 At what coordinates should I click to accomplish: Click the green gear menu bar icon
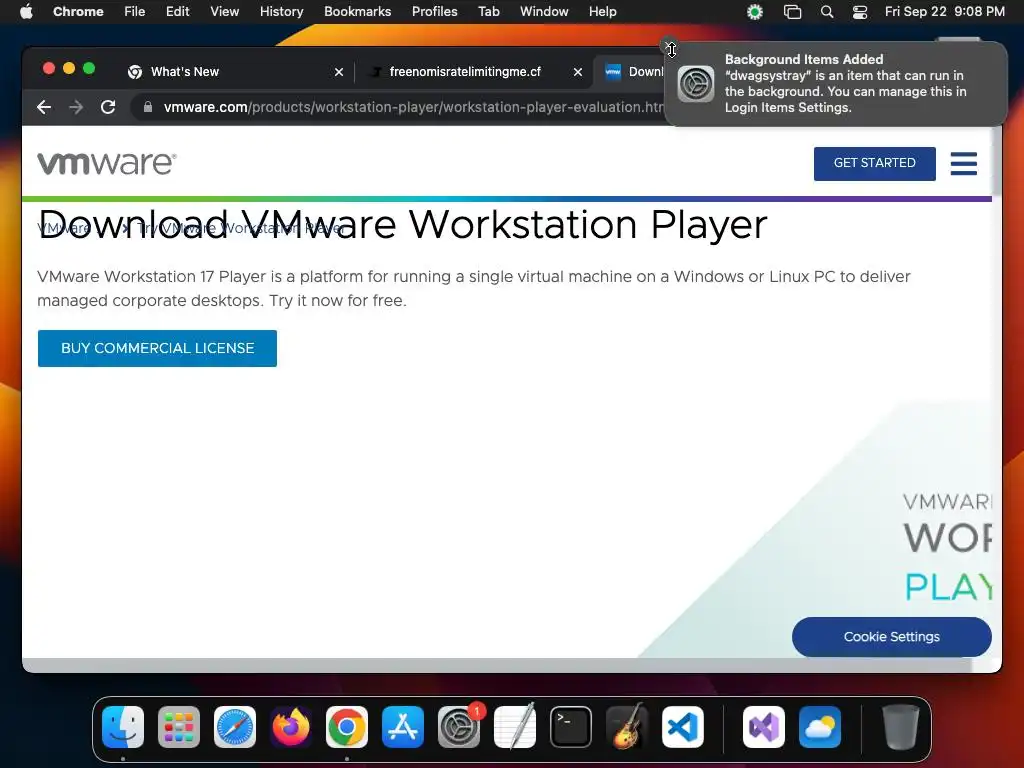(755, 12)
